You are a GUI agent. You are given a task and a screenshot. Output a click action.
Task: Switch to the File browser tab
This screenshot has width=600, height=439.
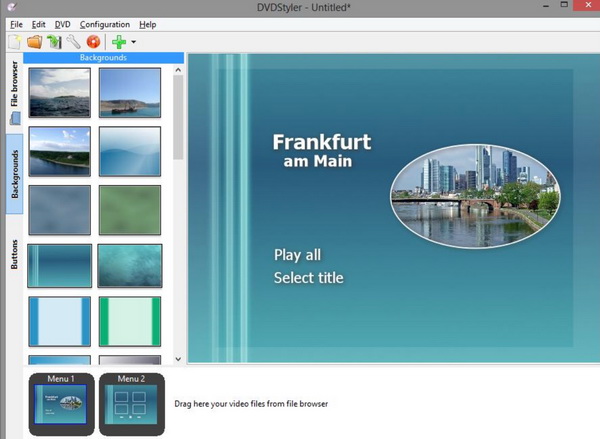[15, 86]
